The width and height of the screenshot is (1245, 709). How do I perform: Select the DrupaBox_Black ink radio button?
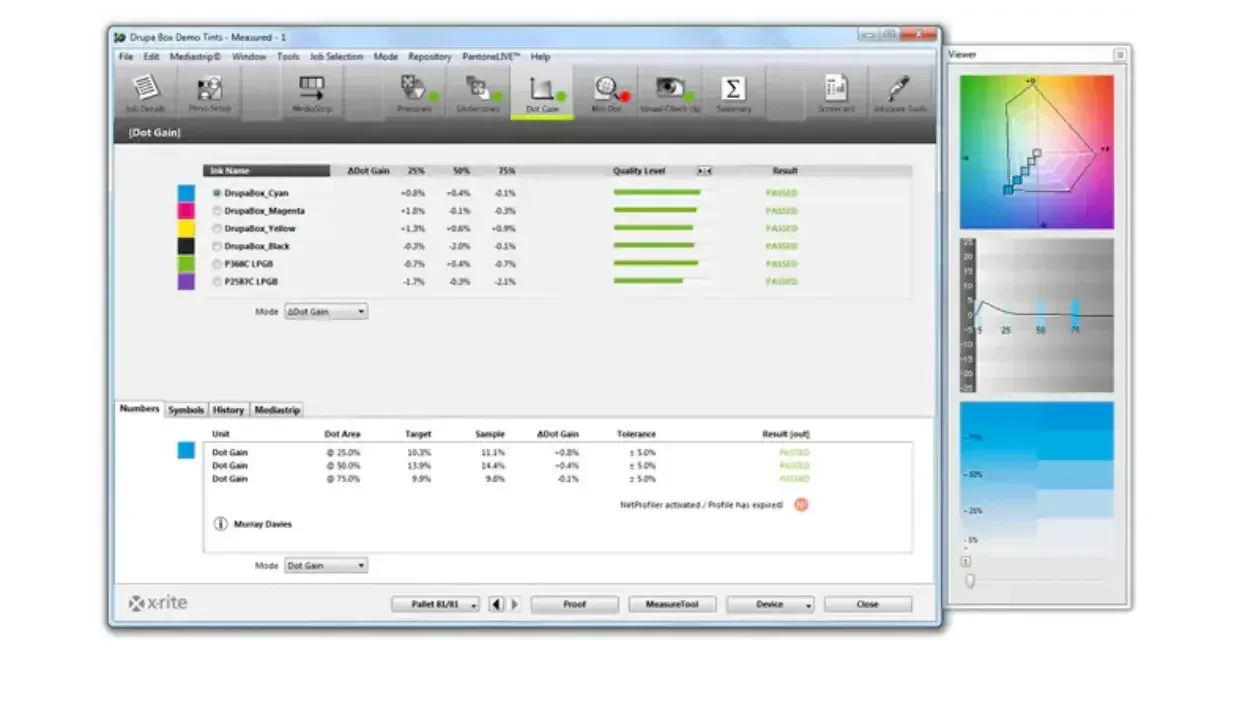217,246
